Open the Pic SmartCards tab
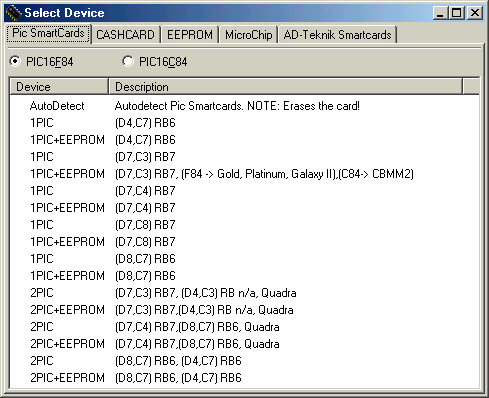Image resolution: width=489 pixels, height=398 pixels. point(48,33)
